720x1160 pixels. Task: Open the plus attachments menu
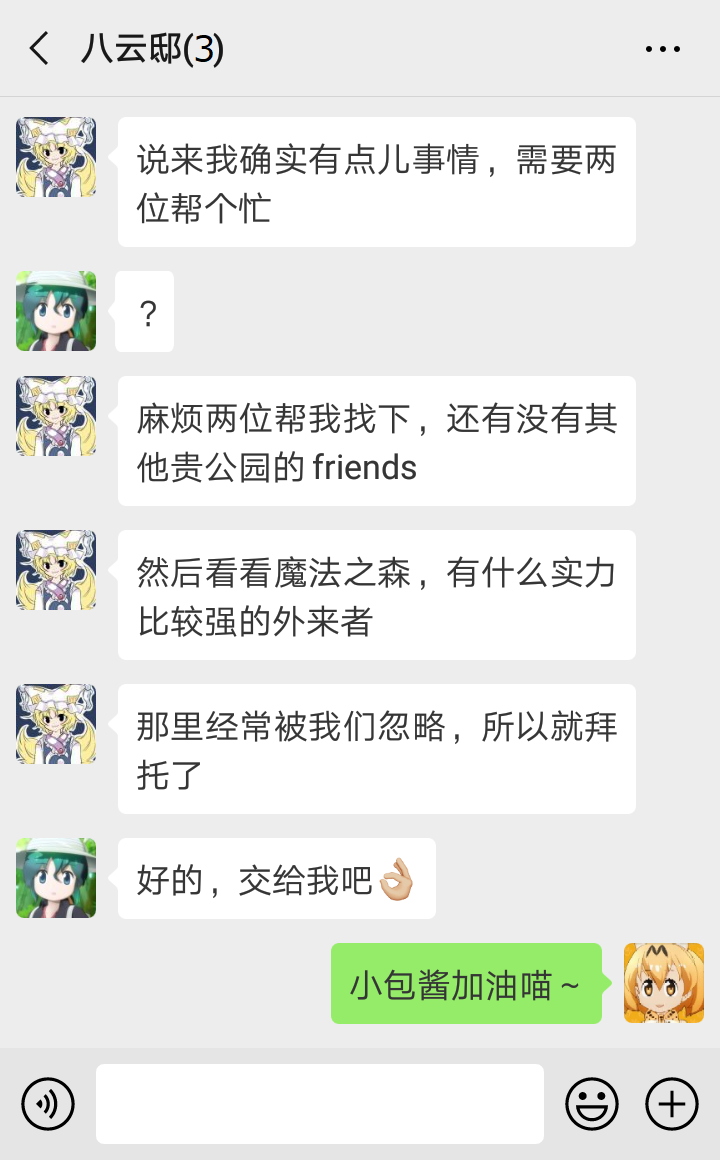pos(672,1104)
